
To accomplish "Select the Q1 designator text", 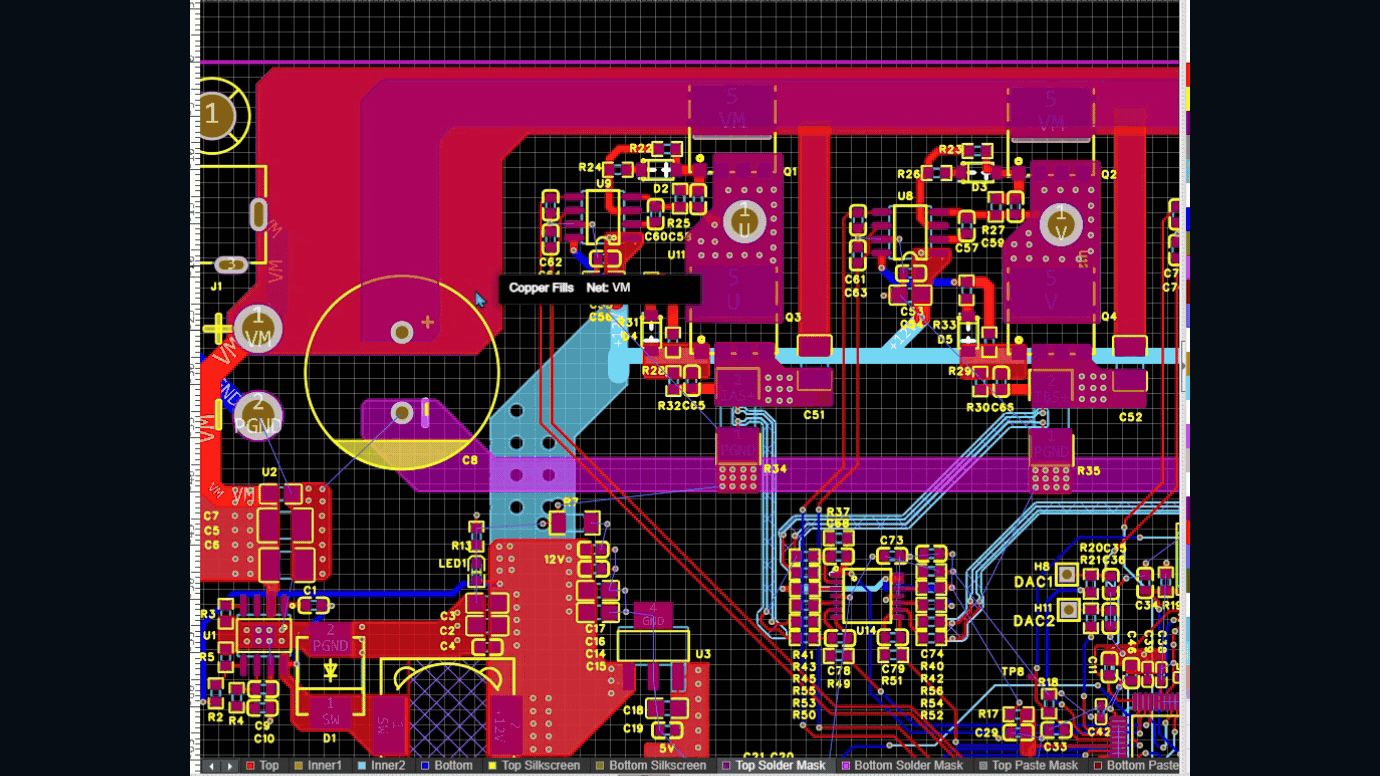I will click(790, 172).
